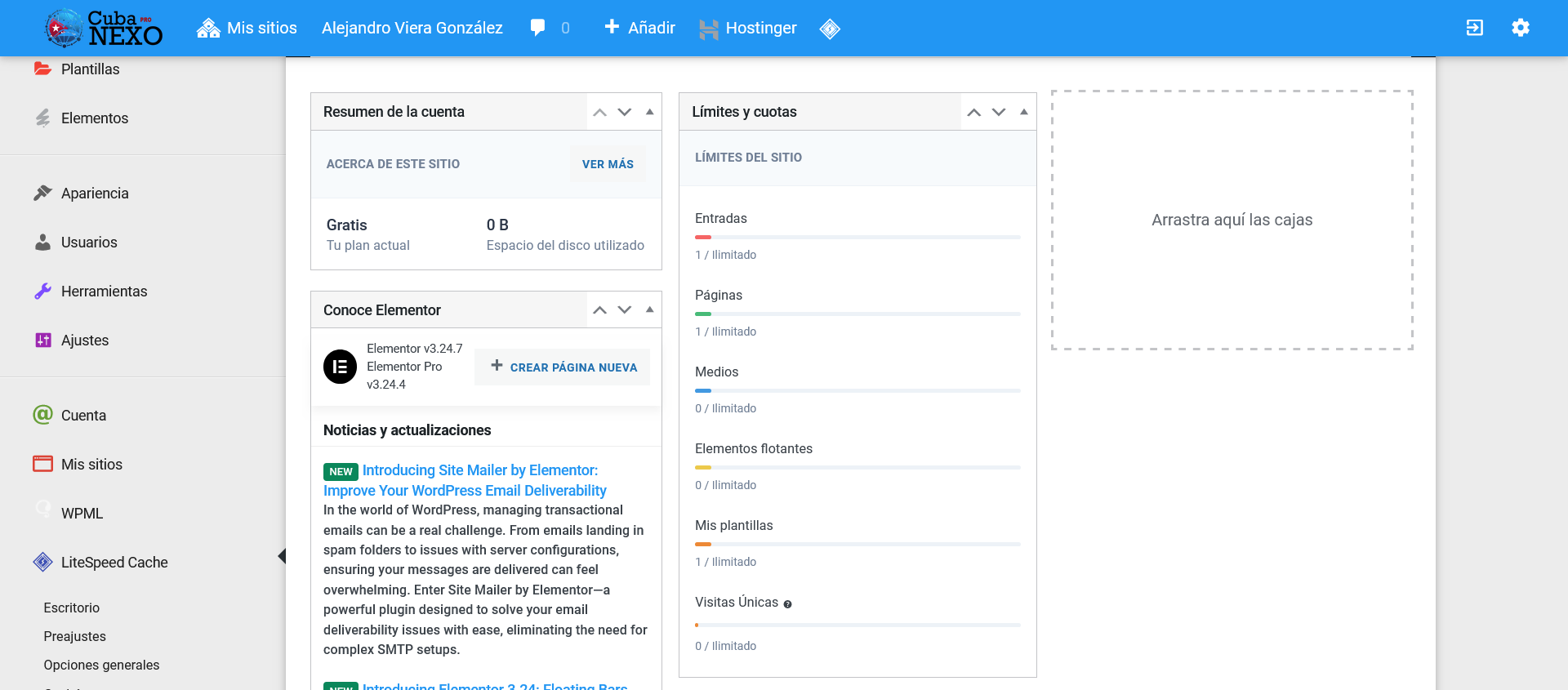Collapse the Resumen de la cuenta panel
The image size is (1568, 690).
point(650,112)
